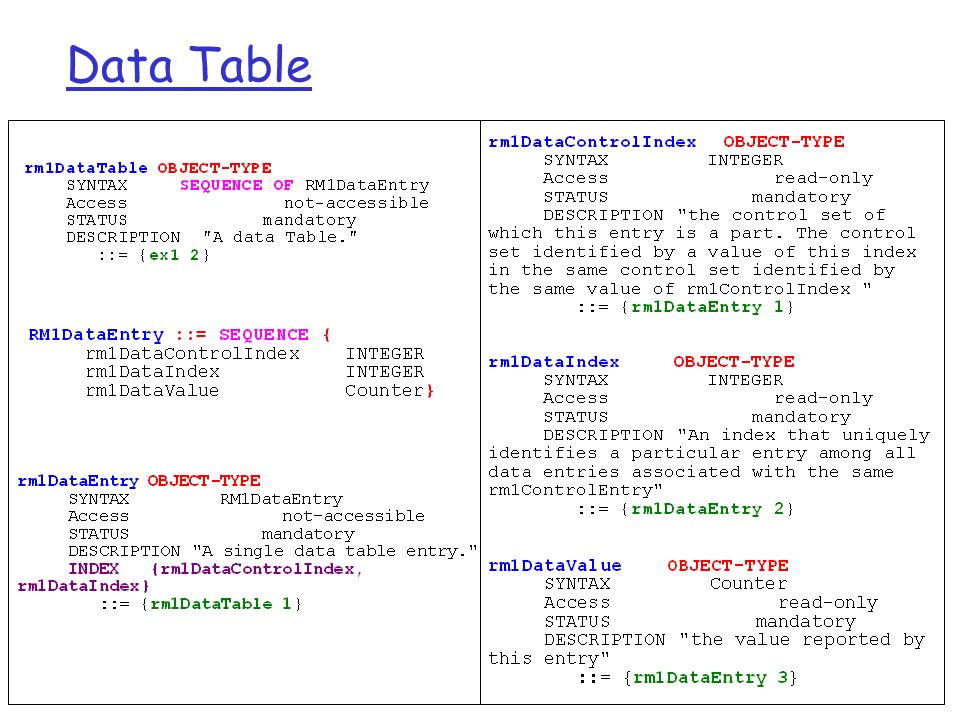
Task: Click 'not-accessible' access value of rm1DataTable
Action: [x=356, y=203]
